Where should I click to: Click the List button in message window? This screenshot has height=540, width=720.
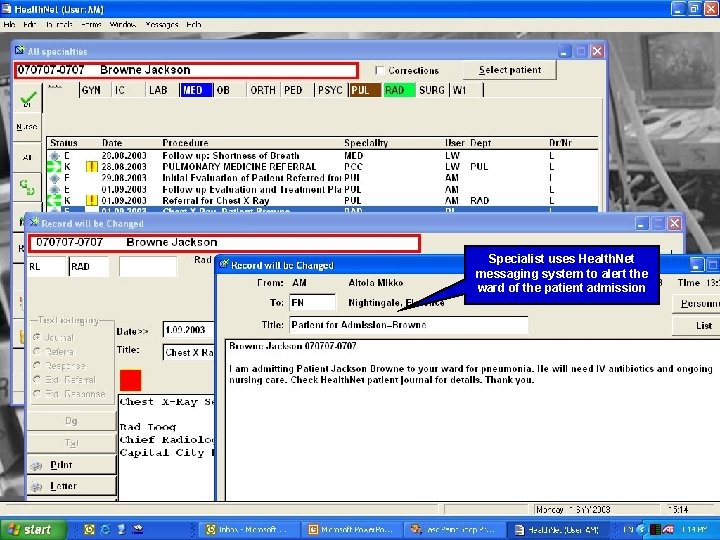coord(697,326)
